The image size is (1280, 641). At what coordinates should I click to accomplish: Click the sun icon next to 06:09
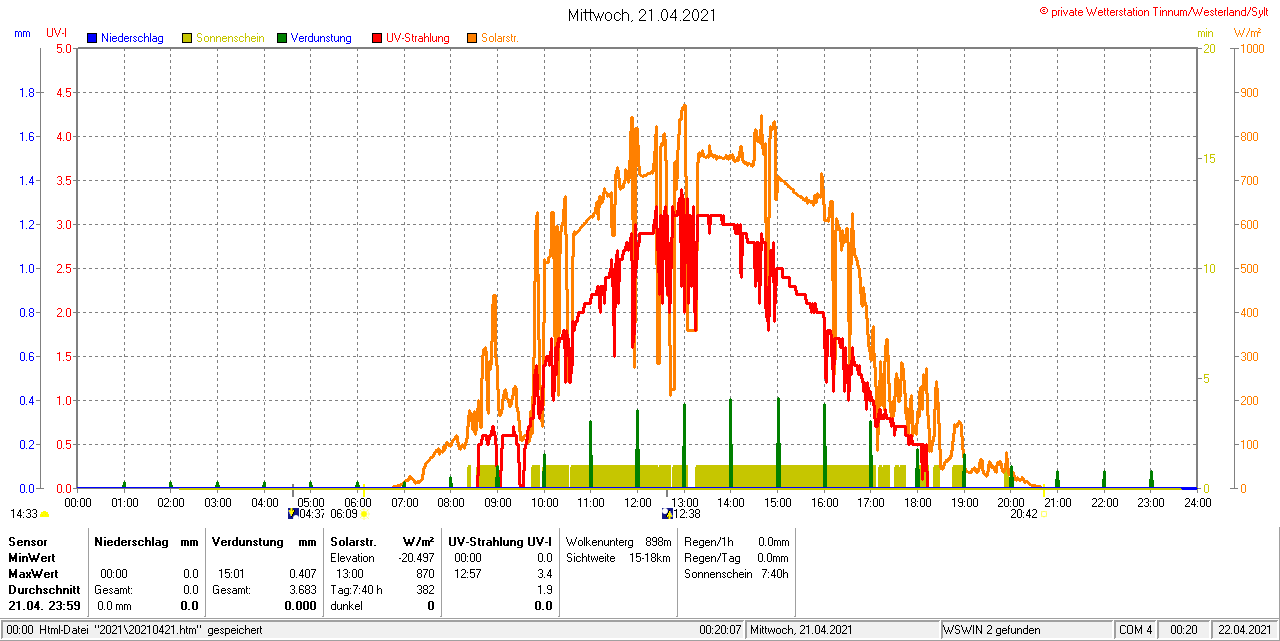pyautogui.click(x=364, y=514)
